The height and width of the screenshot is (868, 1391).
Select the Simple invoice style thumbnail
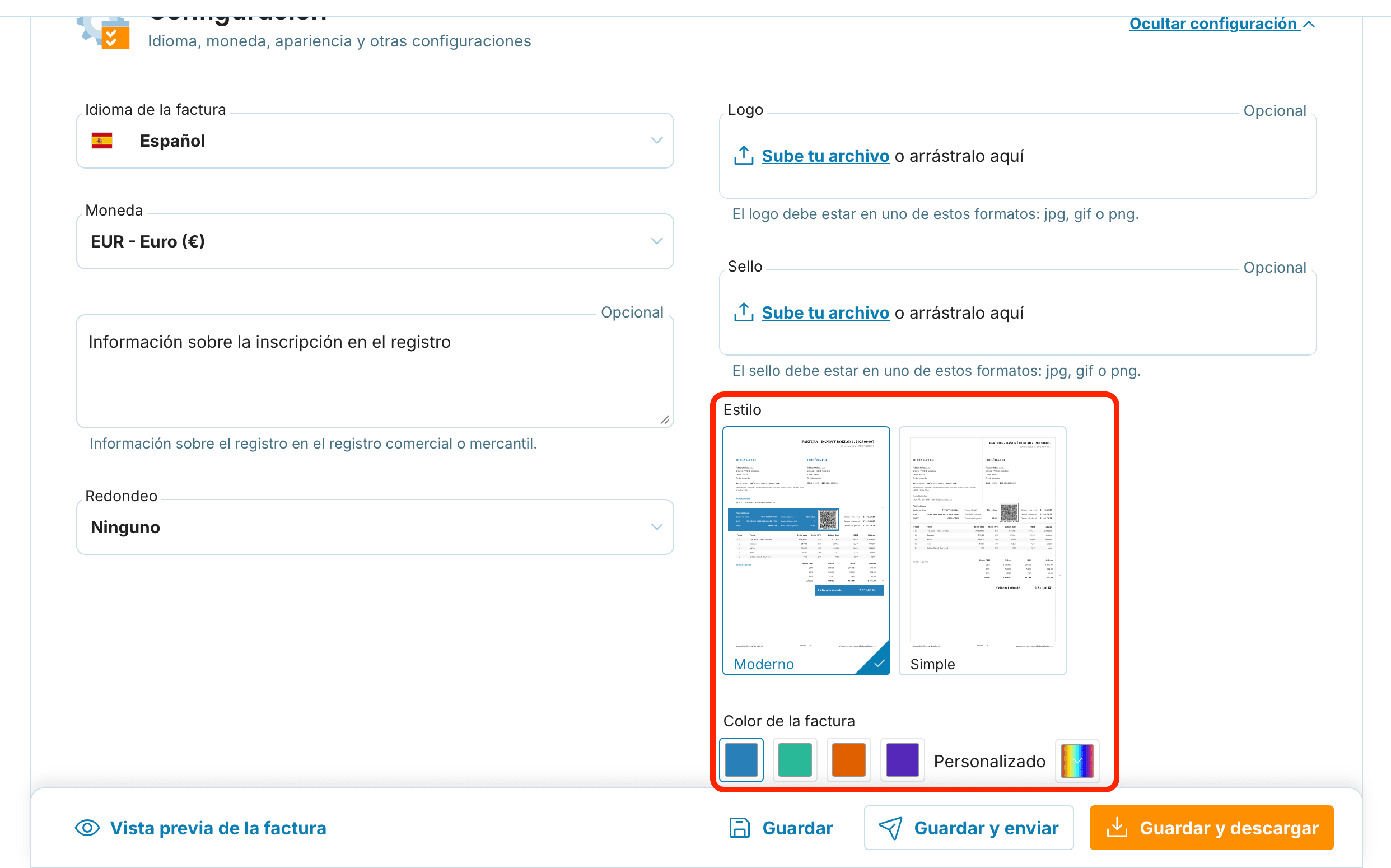tap(982, 550)
